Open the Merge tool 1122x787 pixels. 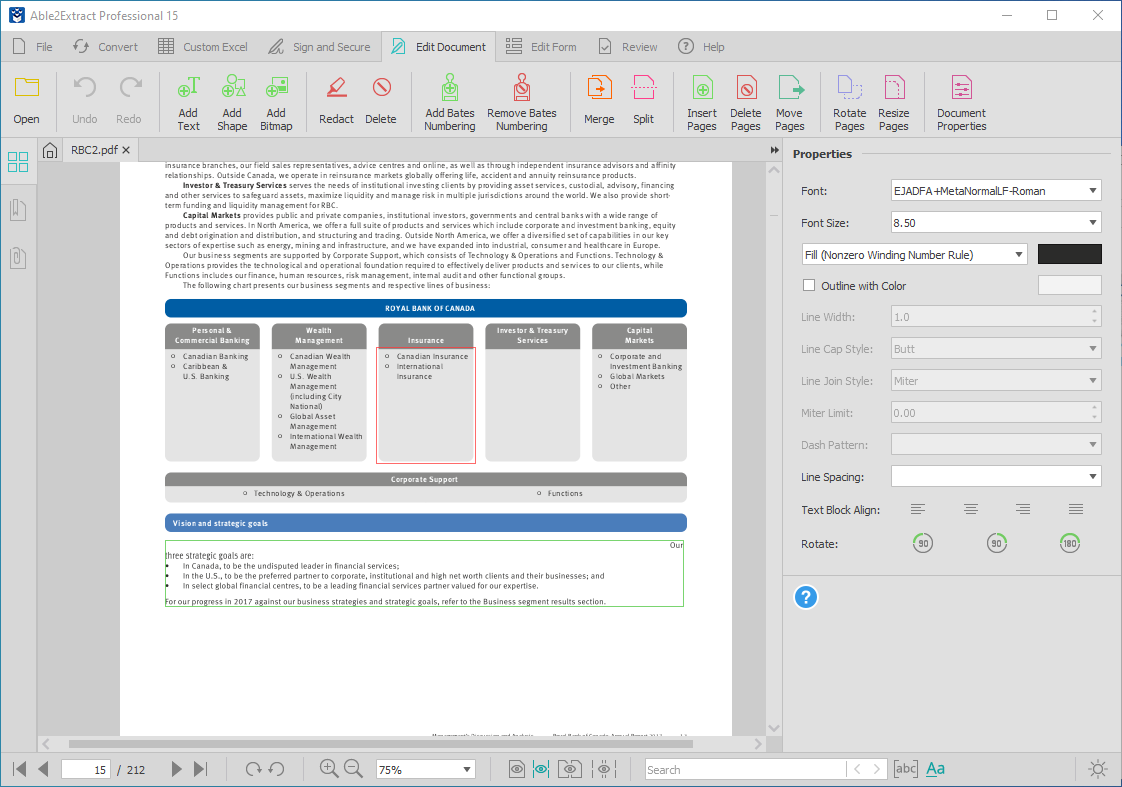click(598, 100)
